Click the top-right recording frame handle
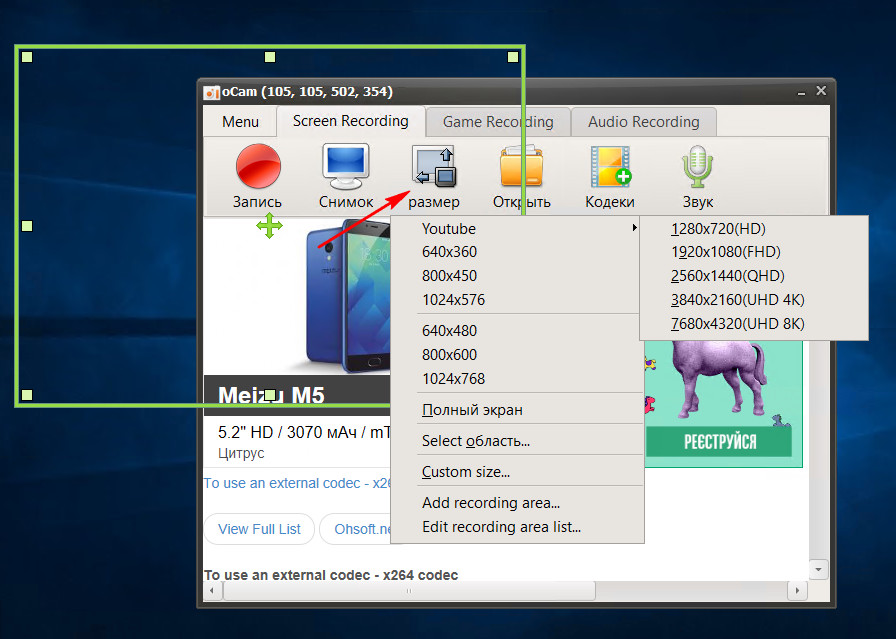The width and height of the screenshot is (896, 639). click(x=513, y=57)
